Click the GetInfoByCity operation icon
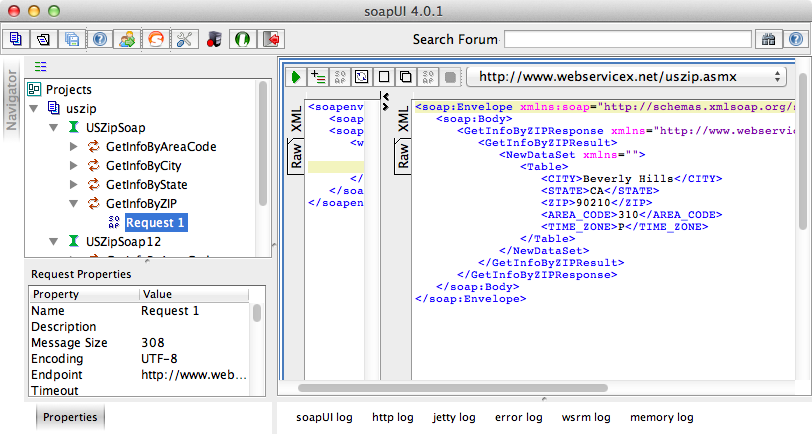The image size is (812, 434). [93, 166]
